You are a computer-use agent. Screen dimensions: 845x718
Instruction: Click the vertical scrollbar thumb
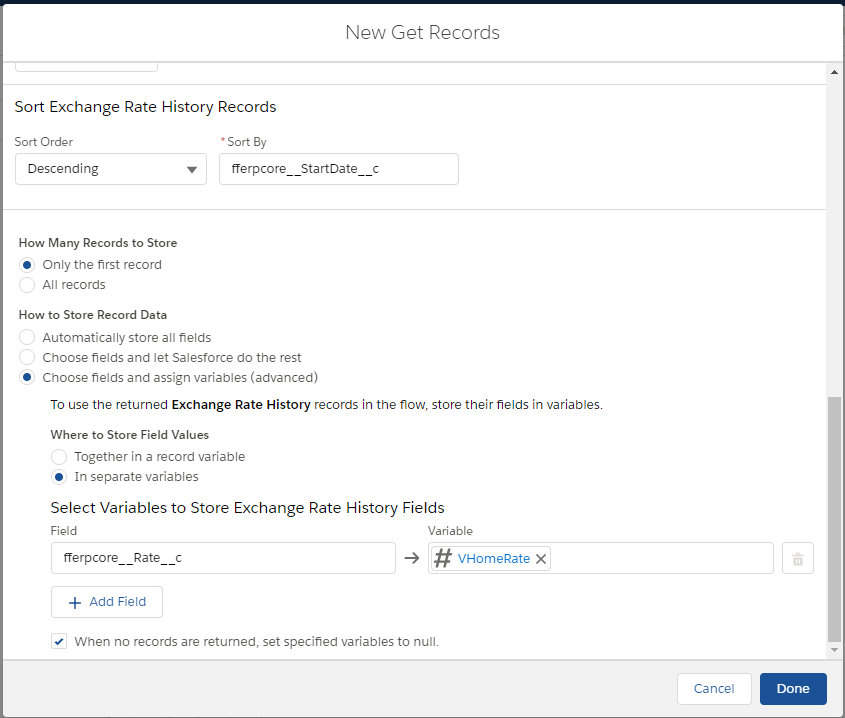coord(835,518)
